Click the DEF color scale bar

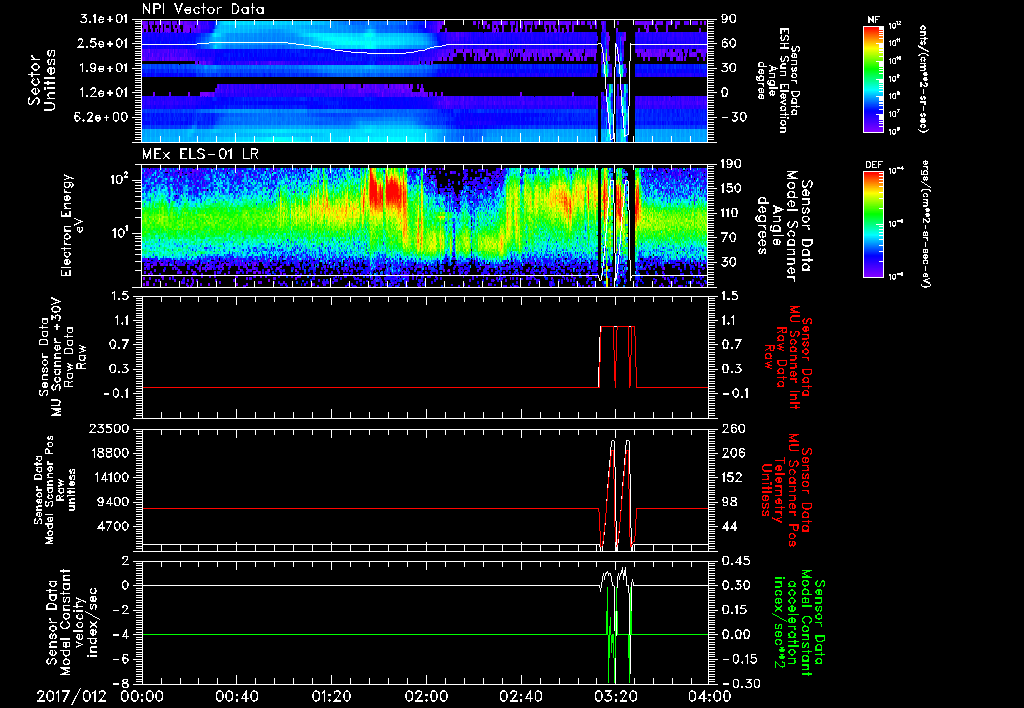click(x=871, y=222)
